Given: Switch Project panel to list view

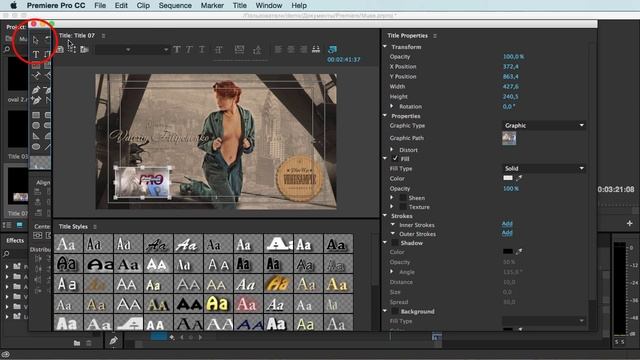Looking at the screenshot, I should point(7,225).
